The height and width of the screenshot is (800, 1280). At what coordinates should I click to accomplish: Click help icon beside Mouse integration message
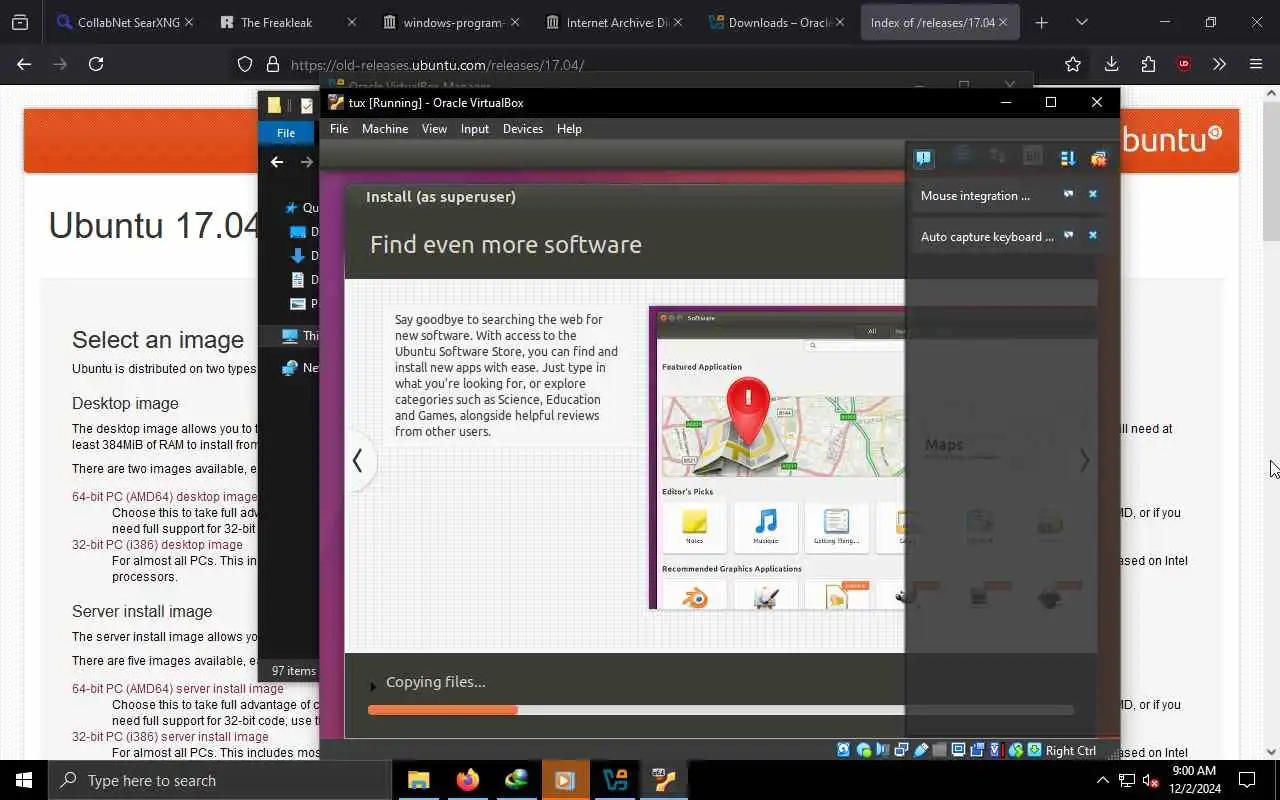pos(1068,194)
